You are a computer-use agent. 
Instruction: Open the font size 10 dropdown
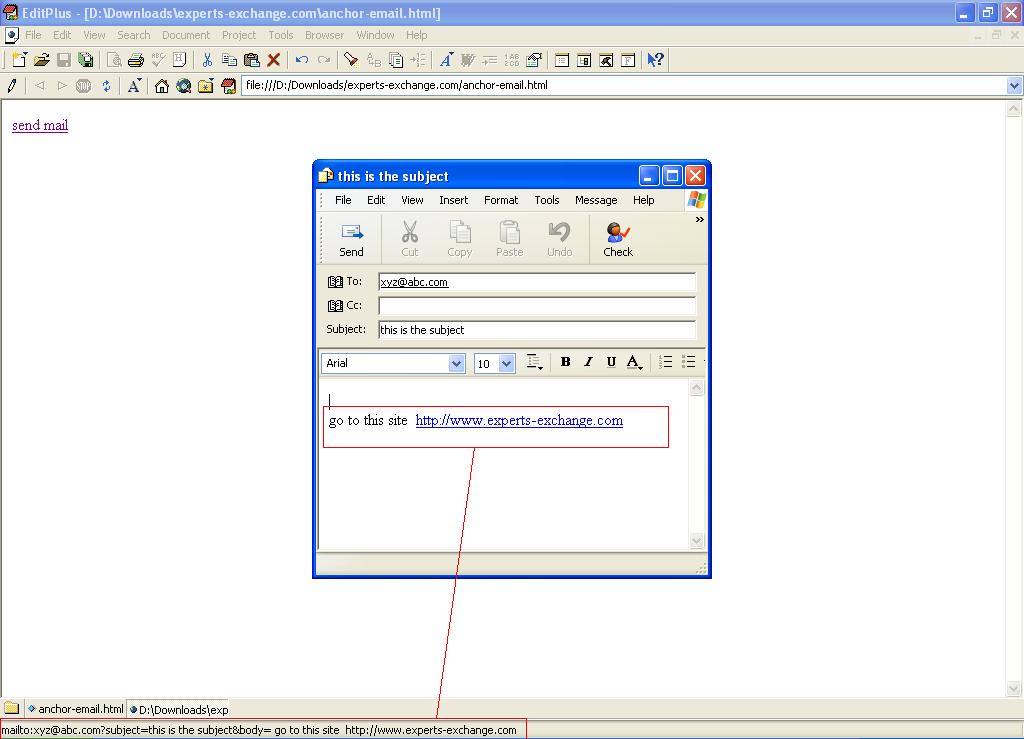[508, 363]
